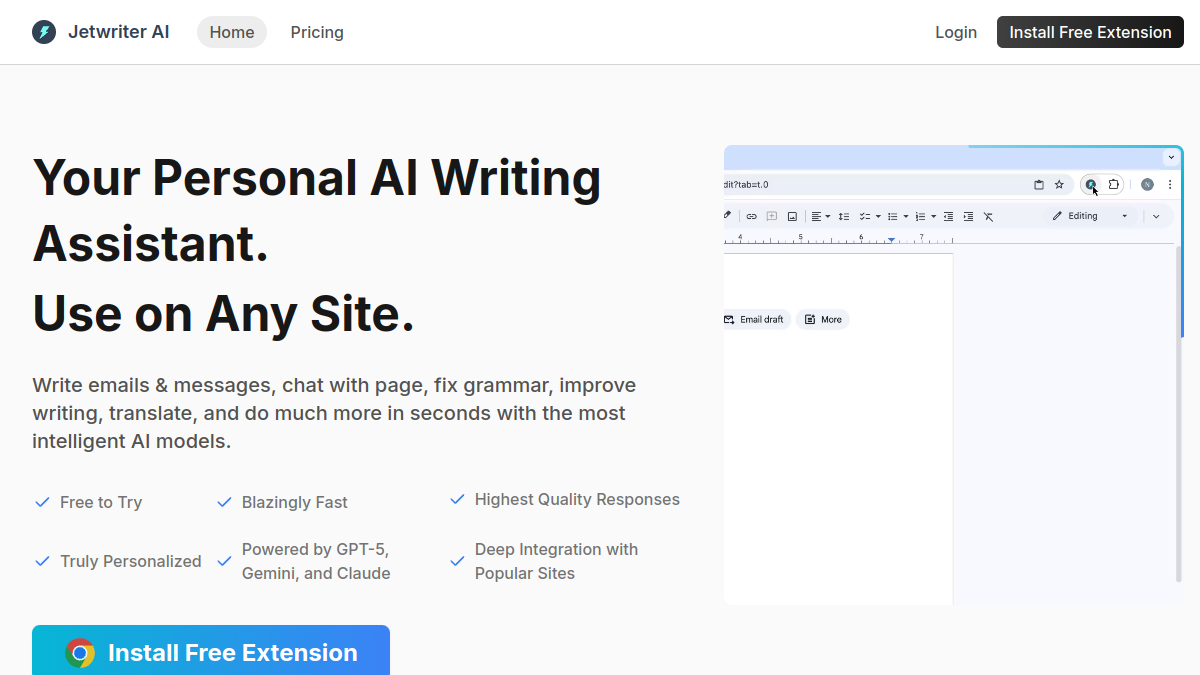Screen dimensions: 1200x675
Task: Click the clipboard icon in the demo address bar
Action: (x=1039, y=185)
